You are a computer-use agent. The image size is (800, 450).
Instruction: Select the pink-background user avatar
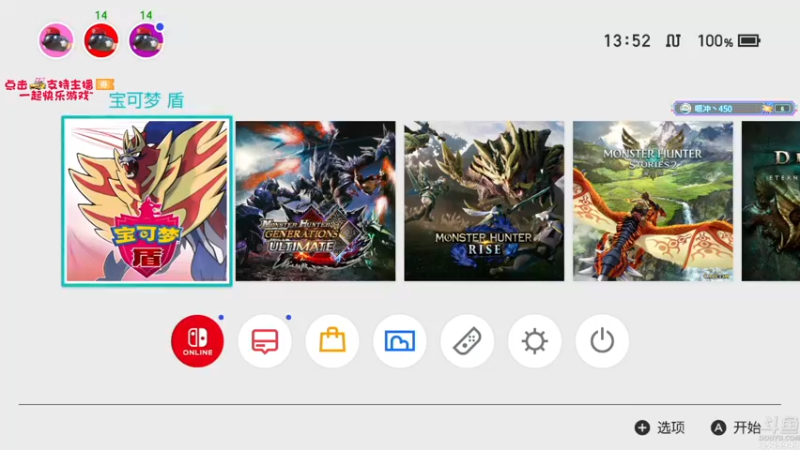click(56, 40)
